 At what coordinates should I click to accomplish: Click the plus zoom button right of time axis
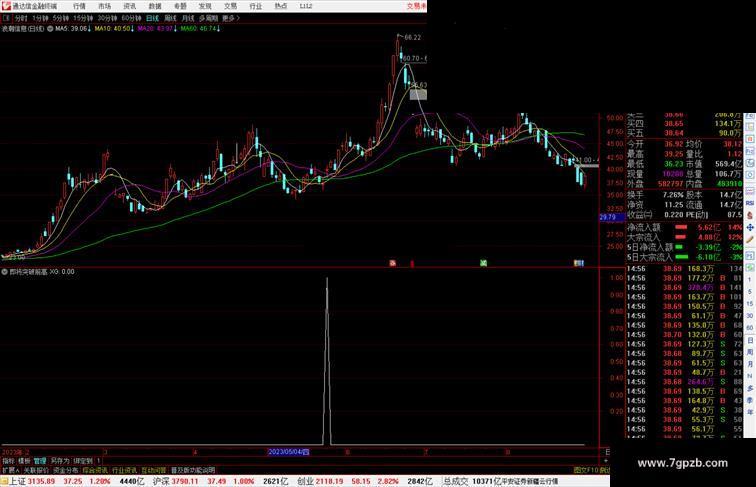607,460
